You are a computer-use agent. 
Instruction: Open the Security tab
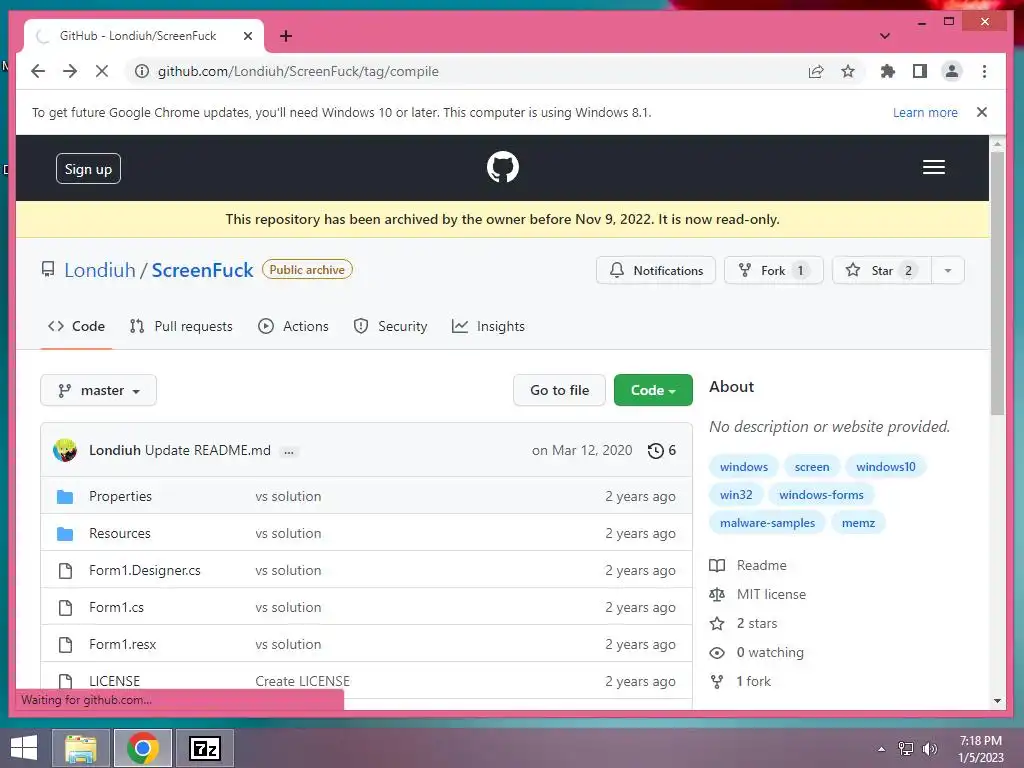point(390,326)
